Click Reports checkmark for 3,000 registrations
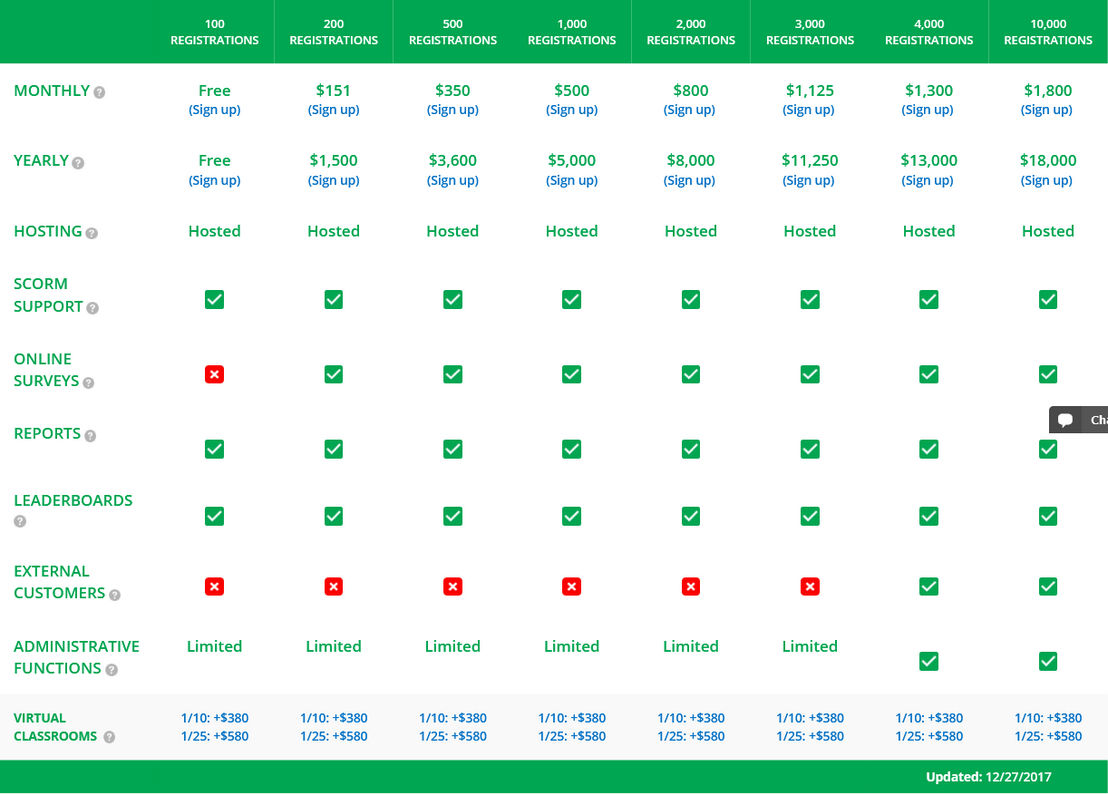Viewport: 1108px width, 794px height. 810,449
